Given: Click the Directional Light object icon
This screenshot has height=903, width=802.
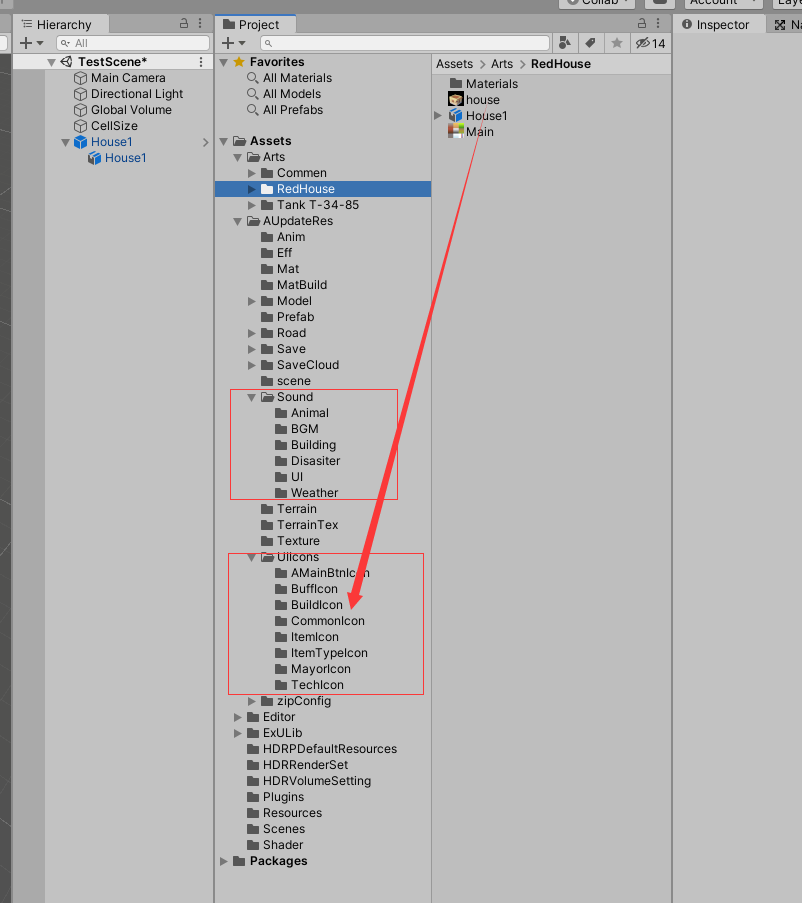Looking at the screenshot, I should point(81,94).
